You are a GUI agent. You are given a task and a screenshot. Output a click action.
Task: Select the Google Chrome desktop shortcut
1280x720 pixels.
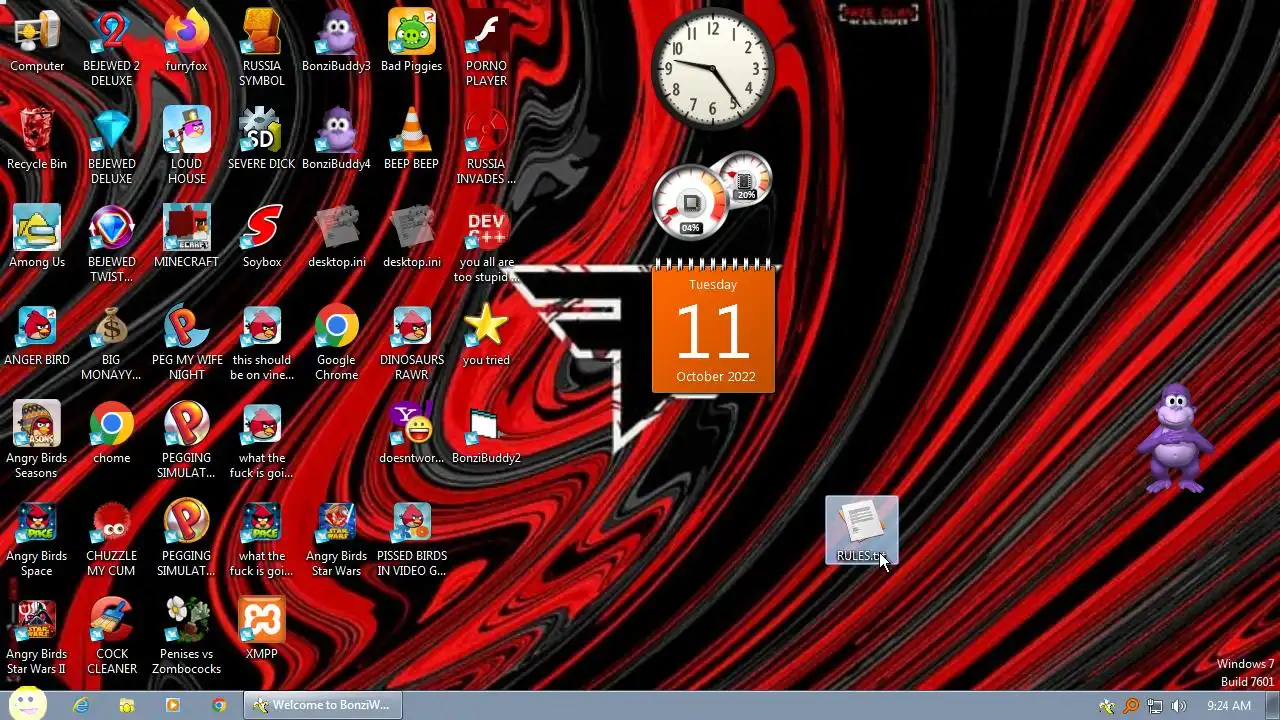click(337, 342)
